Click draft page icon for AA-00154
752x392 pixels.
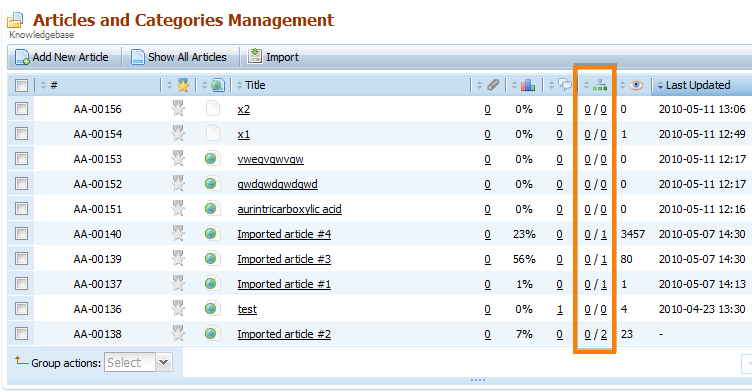212,133
